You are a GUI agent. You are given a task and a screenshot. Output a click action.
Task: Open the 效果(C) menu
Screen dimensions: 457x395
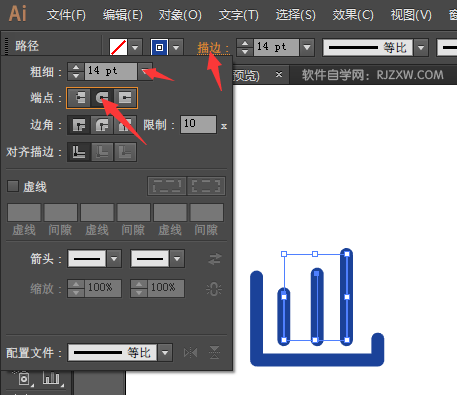[x=353, y=15]
